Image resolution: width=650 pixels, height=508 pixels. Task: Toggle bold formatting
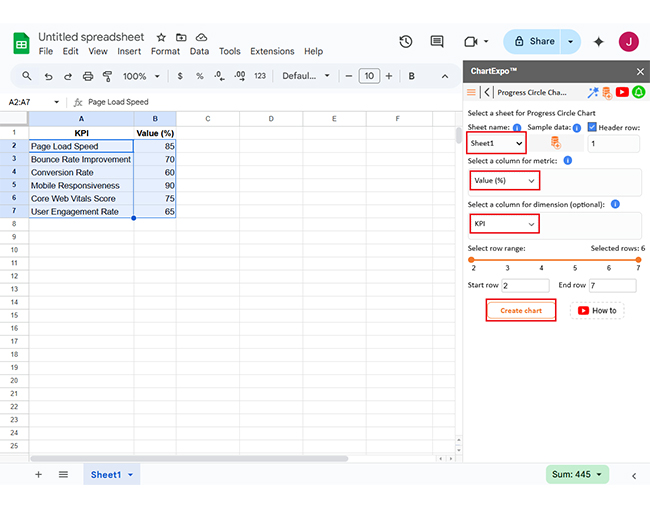[x=412, y=76]
